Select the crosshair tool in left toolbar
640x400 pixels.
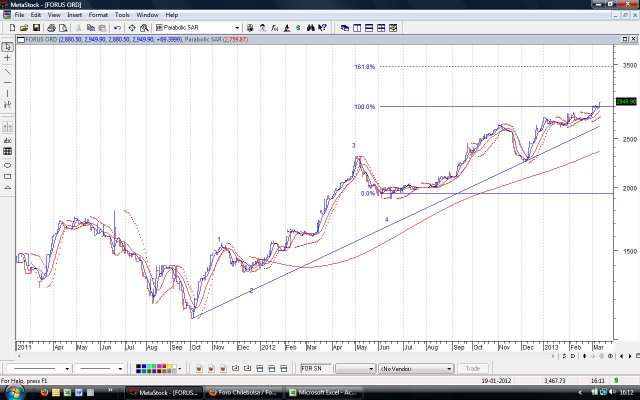(x=8, y=59)
